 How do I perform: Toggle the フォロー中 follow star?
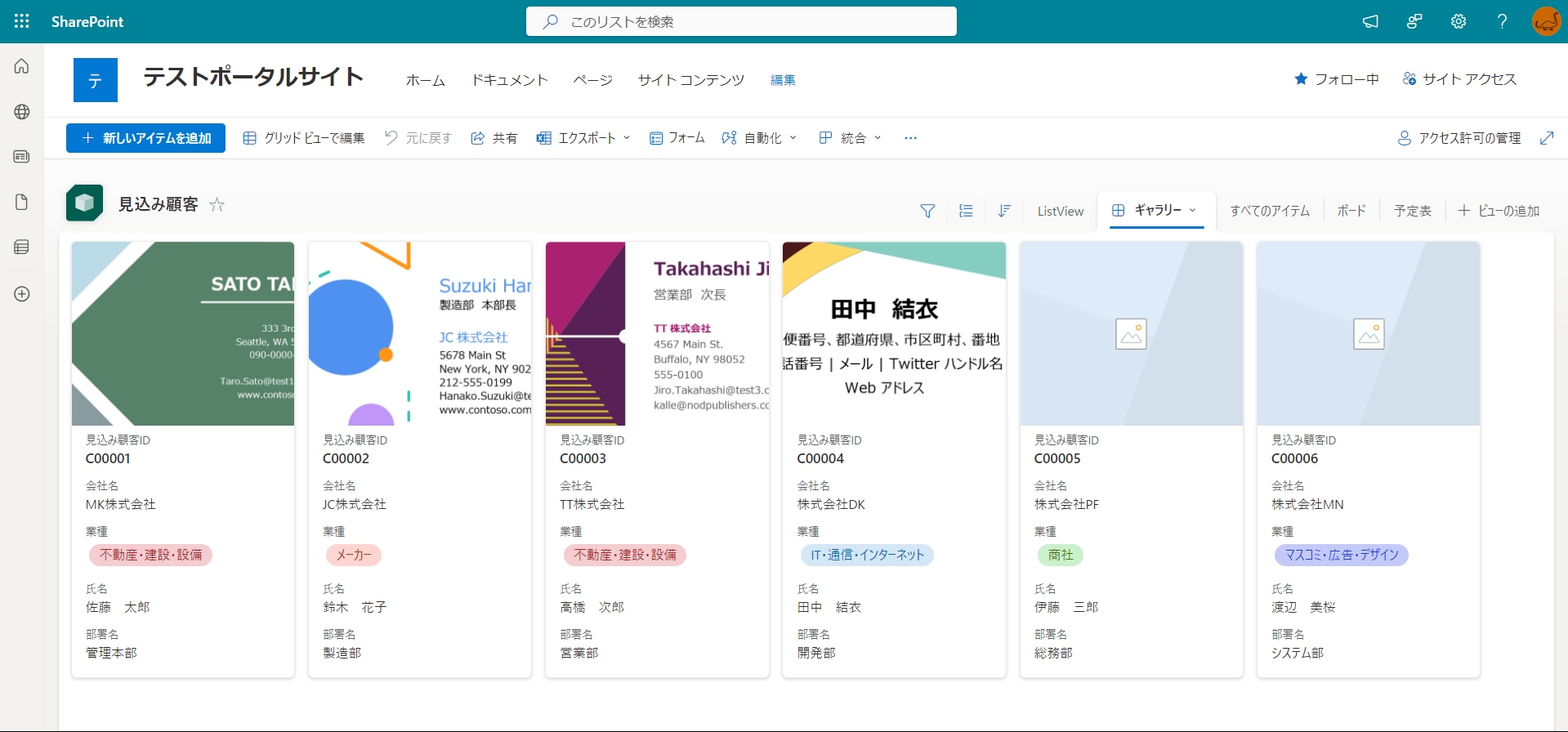1301,79
